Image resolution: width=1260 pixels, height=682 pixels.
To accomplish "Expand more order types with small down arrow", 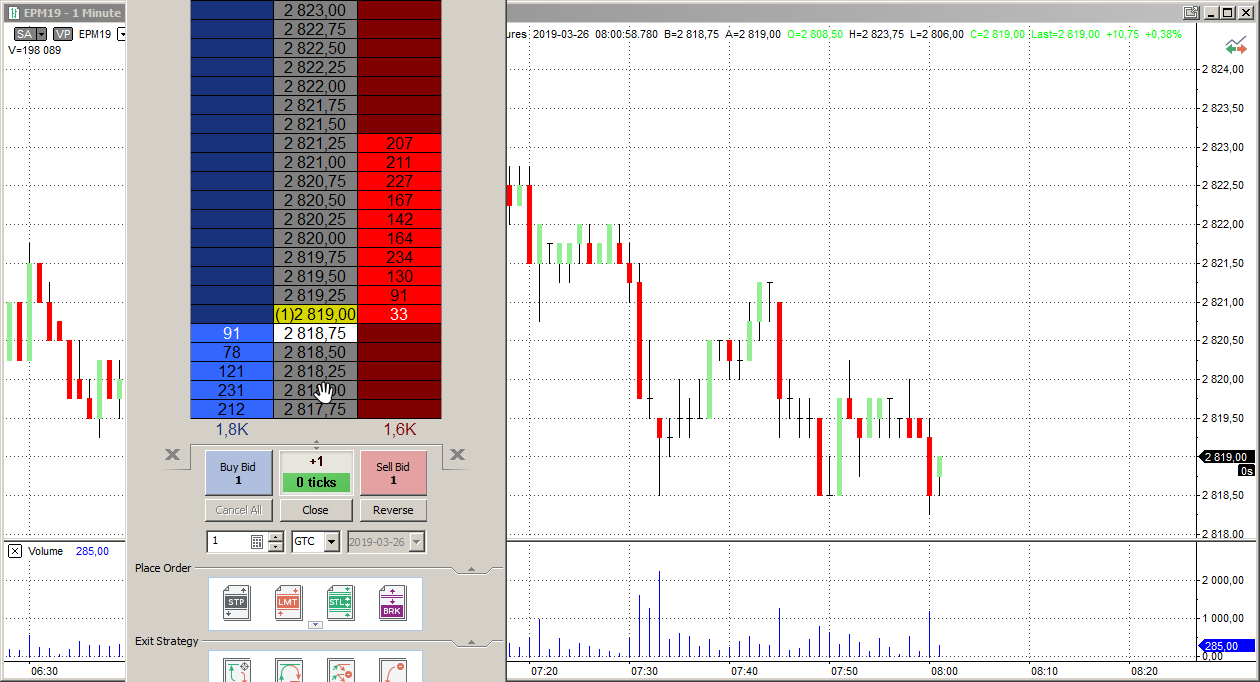I will [x=315, y=625].
